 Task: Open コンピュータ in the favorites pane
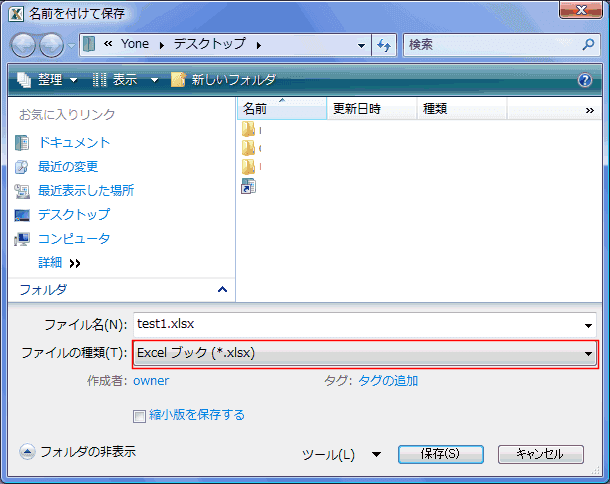click(x=74, y=238)
